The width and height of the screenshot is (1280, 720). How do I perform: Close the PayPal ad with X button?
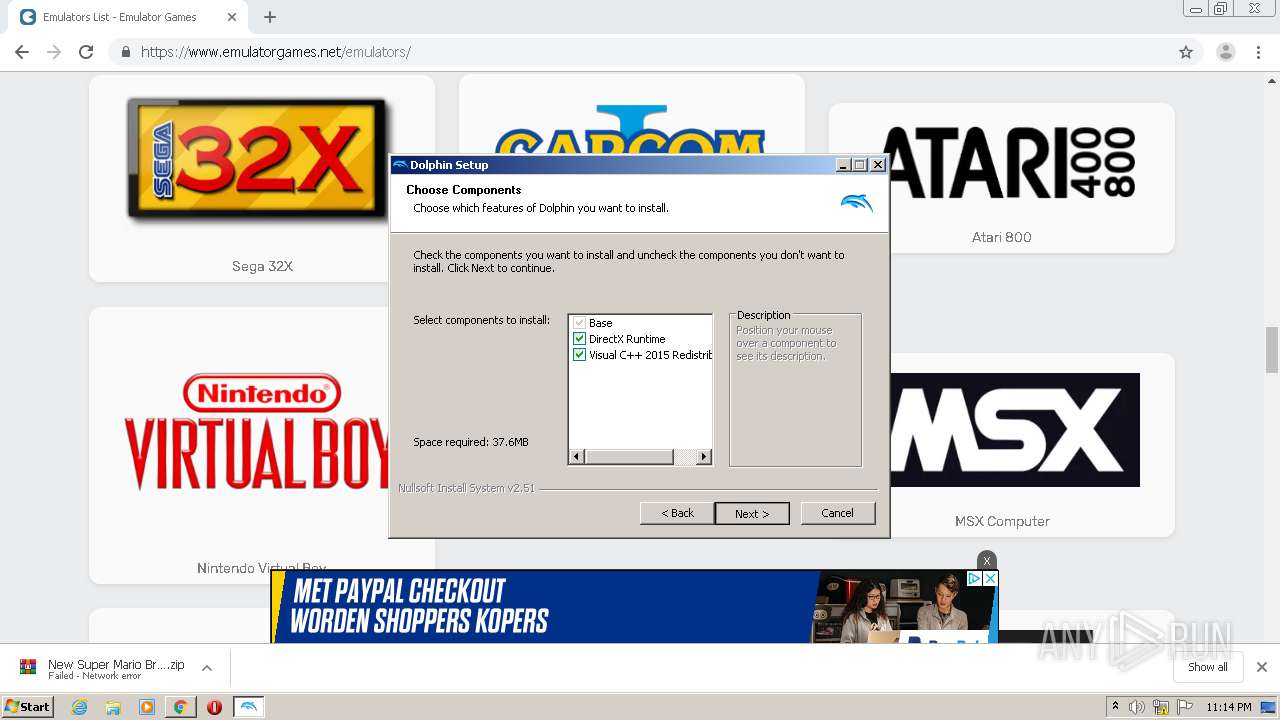[987, 561]
